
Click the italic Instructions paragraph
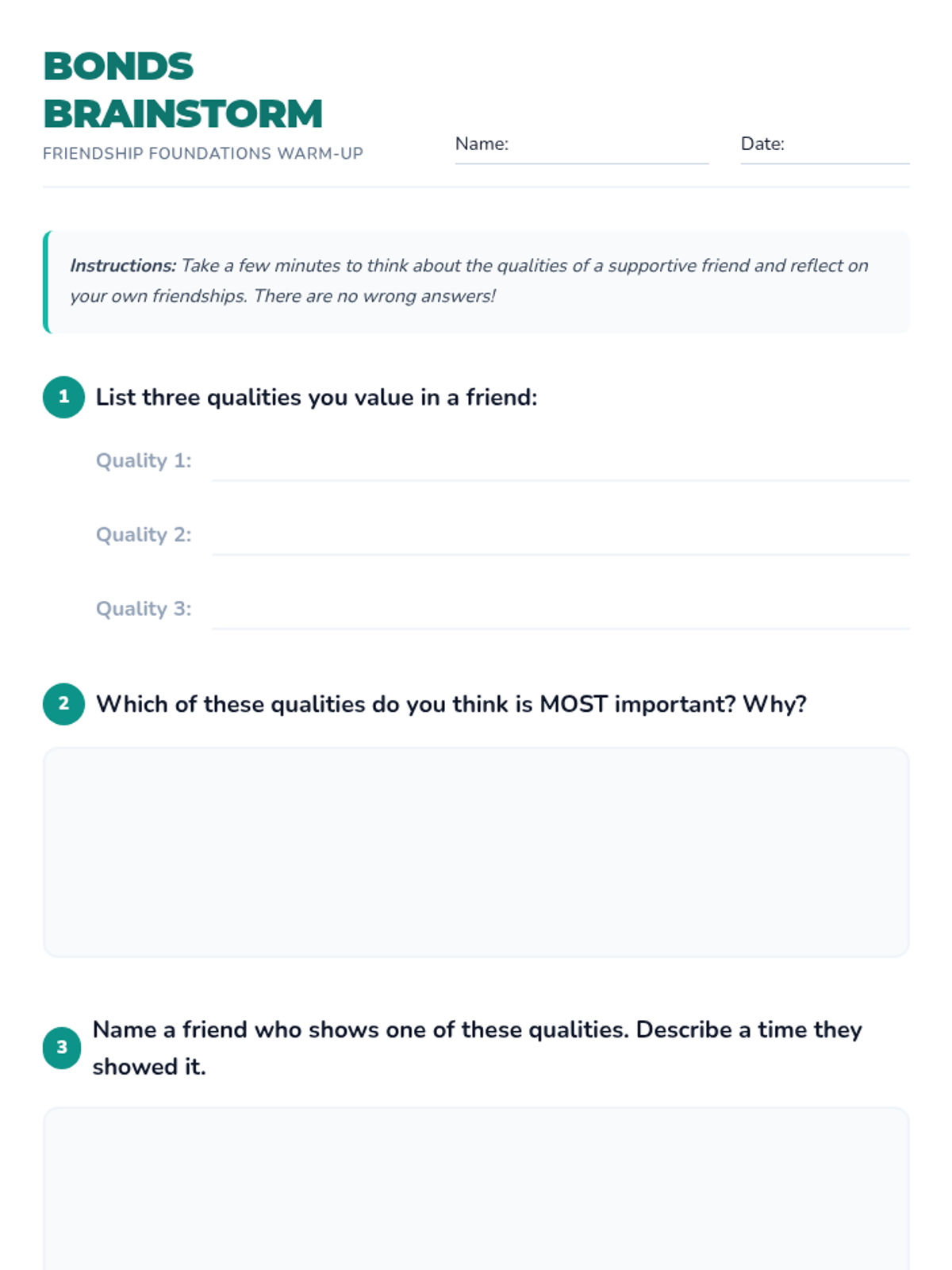point(469,281)
